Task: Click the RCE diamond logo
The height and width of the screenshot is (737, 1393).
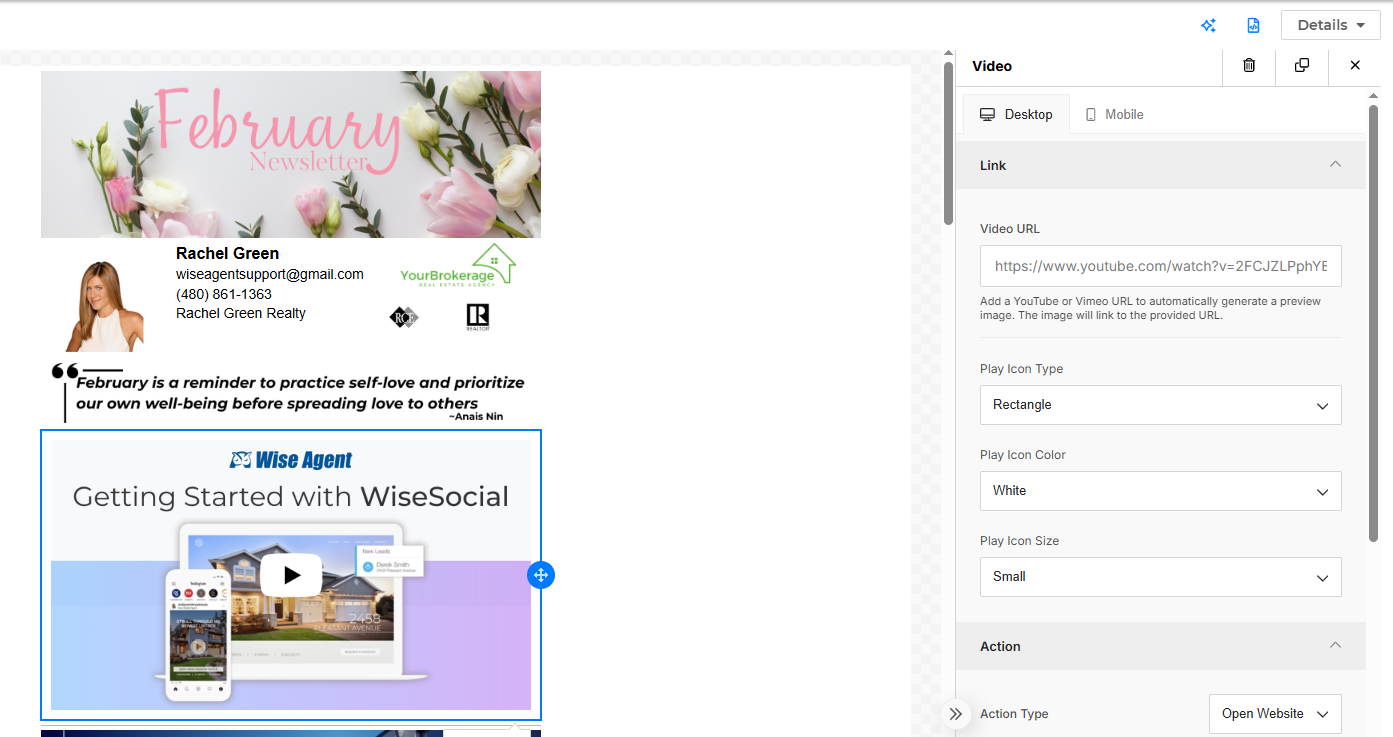Action: 404,317
